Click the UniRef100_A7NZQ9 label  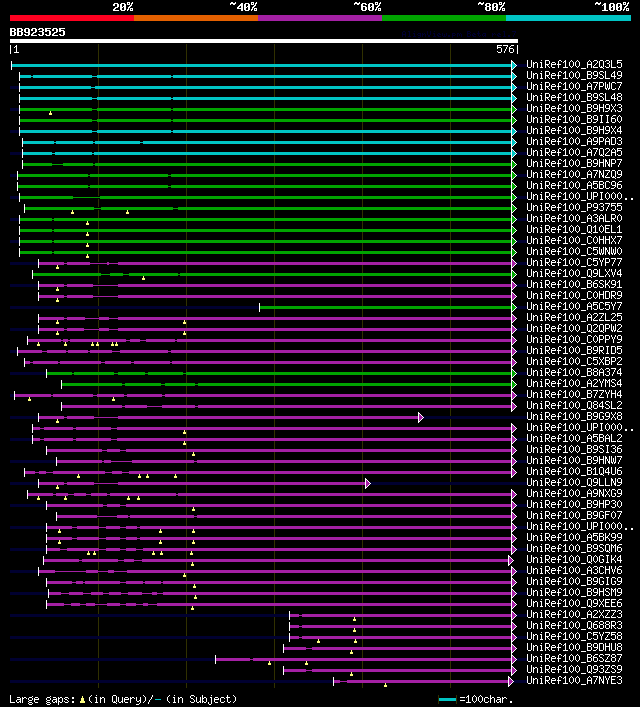[x=574, y=174]
